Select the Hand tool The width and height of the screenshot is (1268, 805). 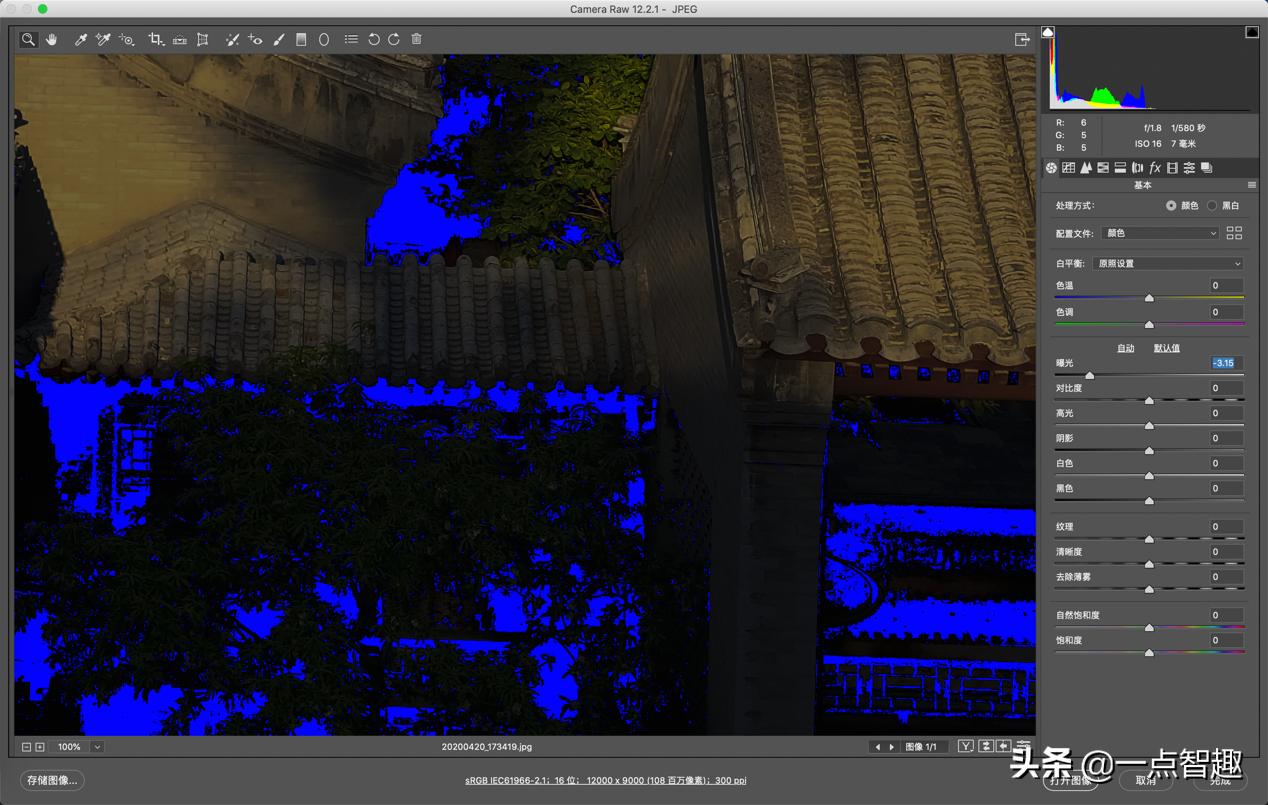(51, 39)
